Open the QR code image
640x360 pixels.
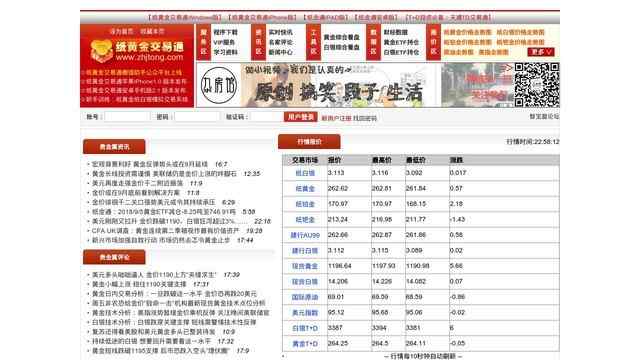[x=536, y=85]
